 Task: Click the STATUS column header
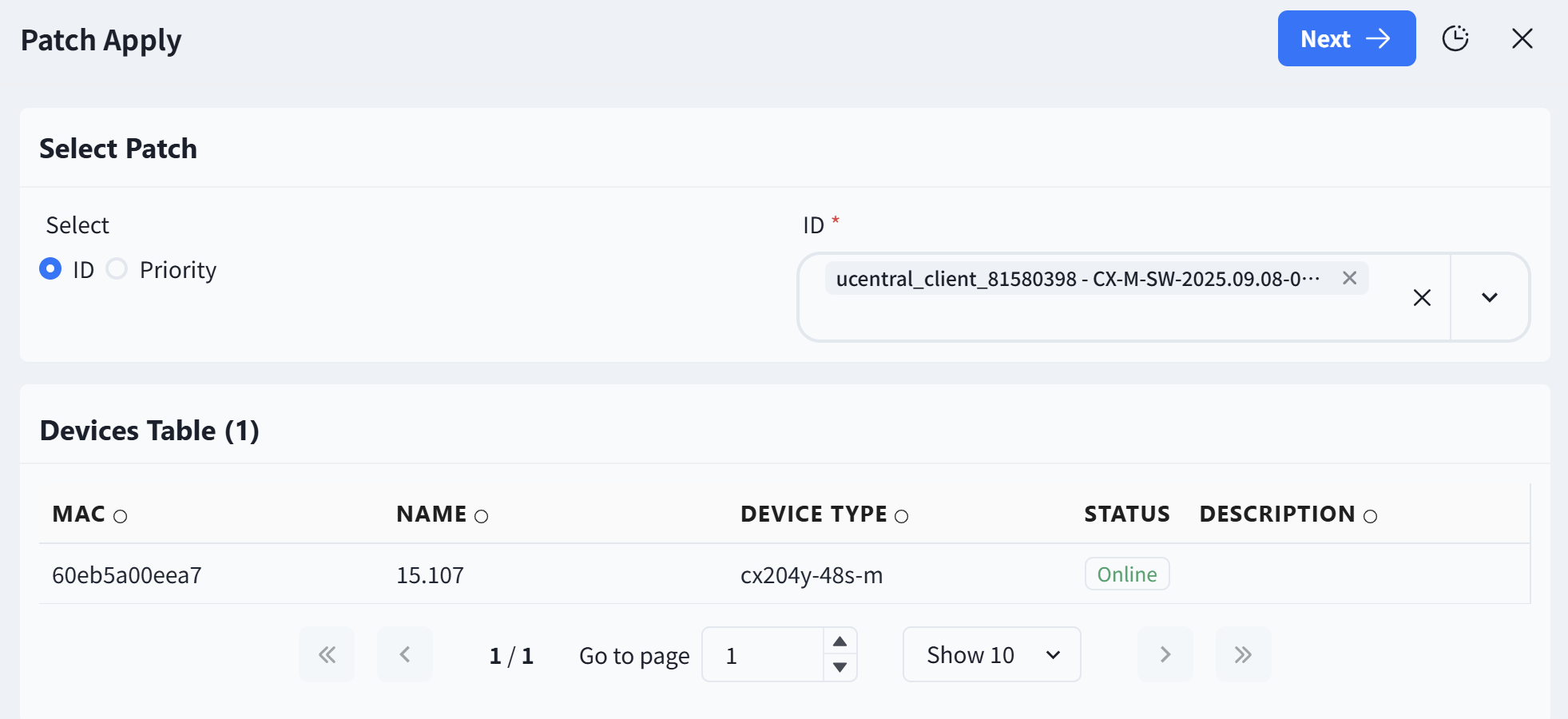(x=1126, y=514)
